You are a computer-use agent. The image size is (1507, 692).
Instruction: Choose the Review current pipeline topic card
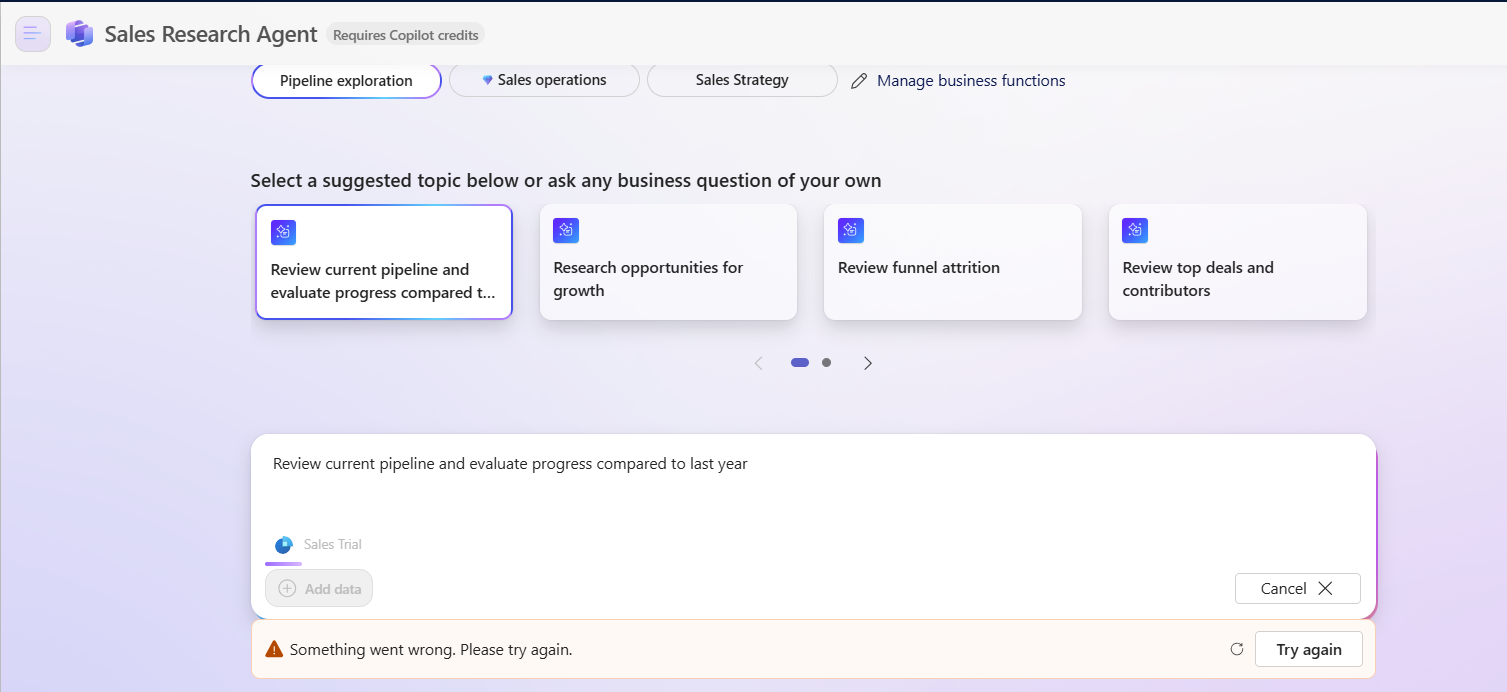pos(384,262)
